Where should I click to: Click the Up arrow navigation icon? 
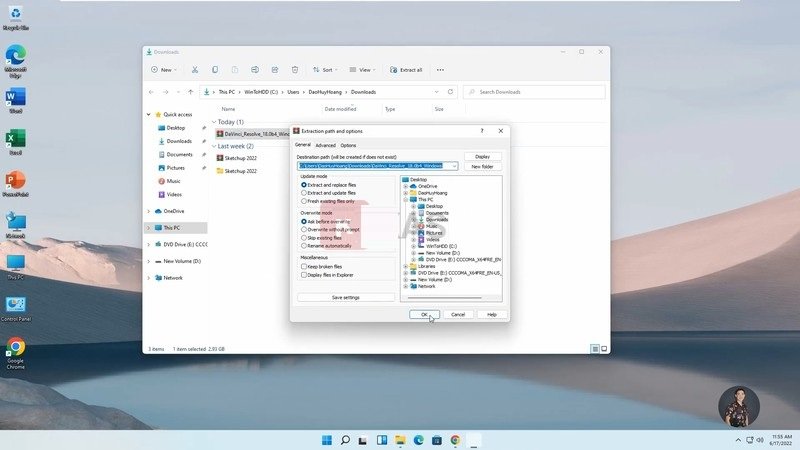pos(190,92)
